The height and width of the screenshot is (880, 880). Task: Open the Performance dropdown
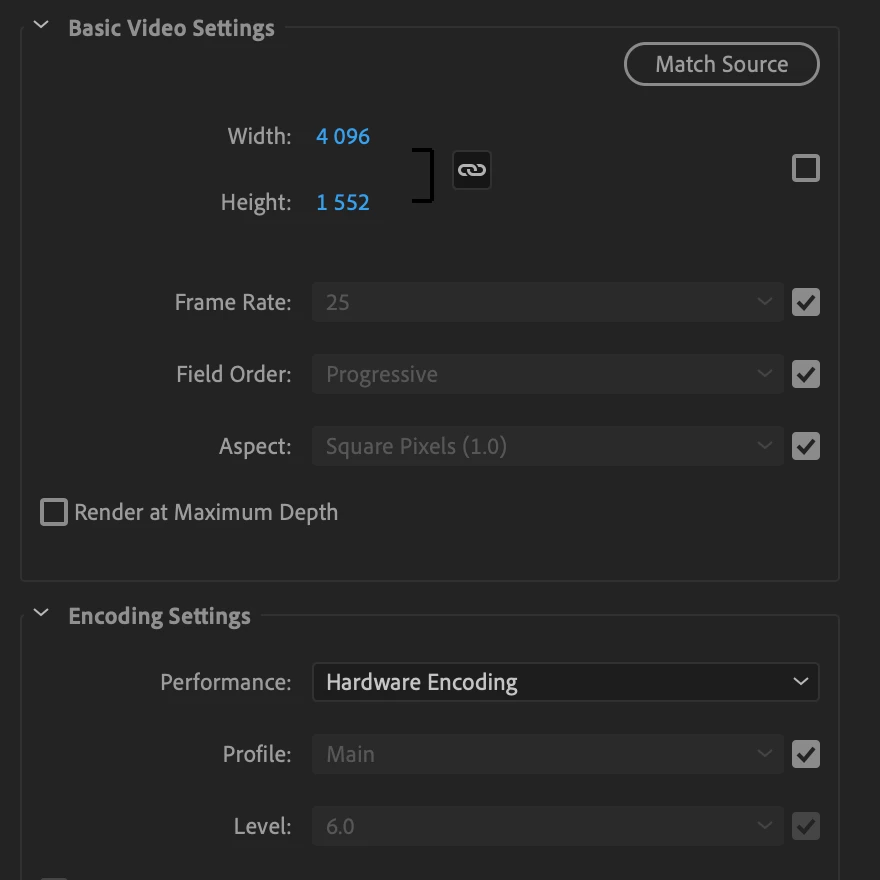(x=565, y=682)
